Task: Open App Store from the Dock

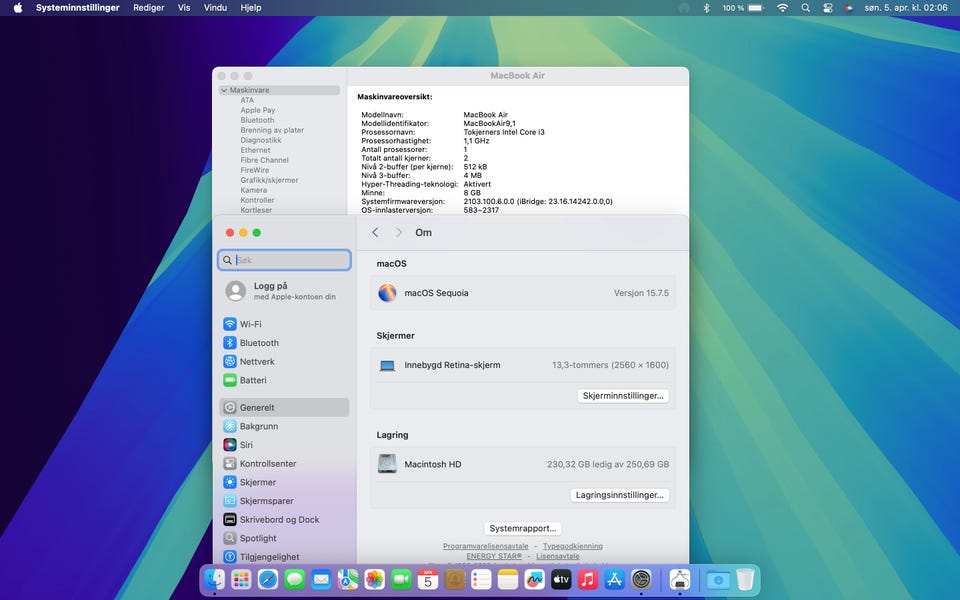Action: 614,579
